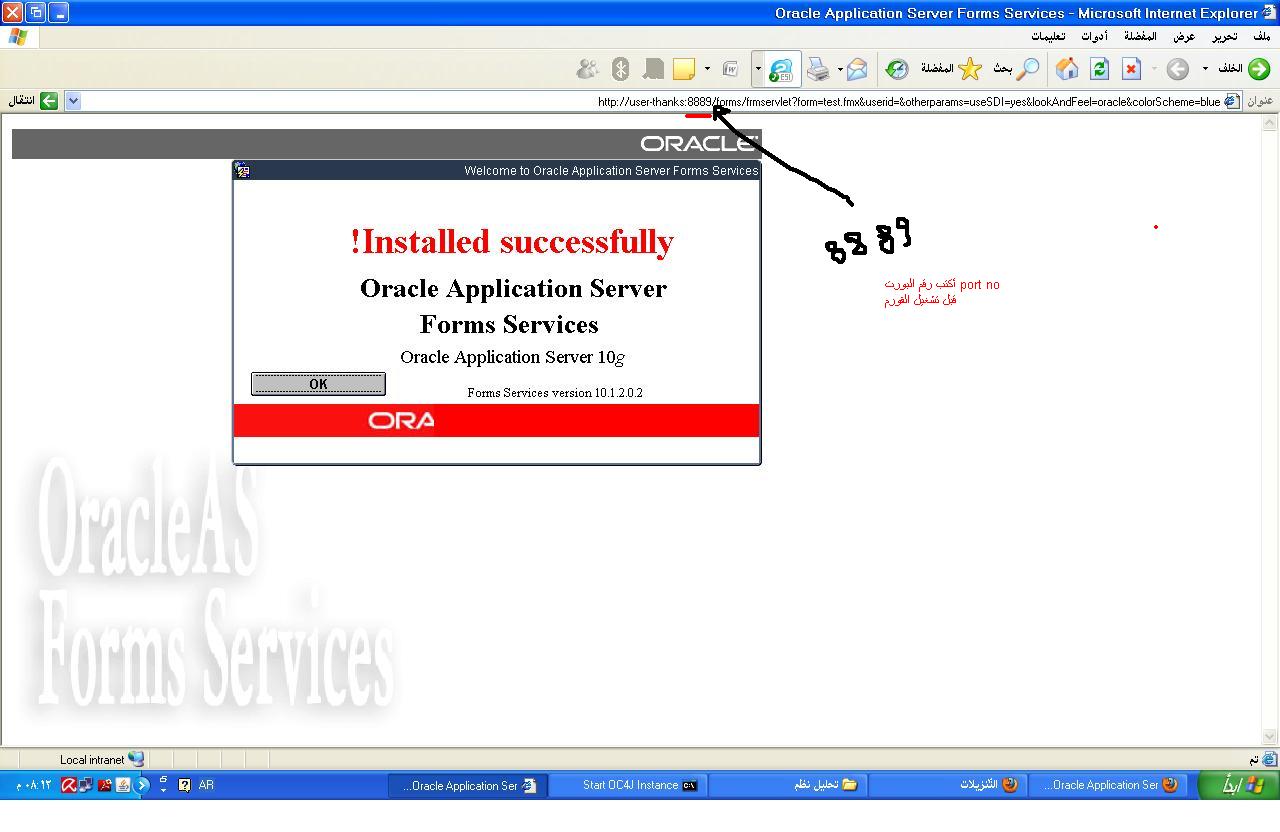Refresh the current page
This screenshot has height=832, width=1280.
pos(1099,69)
